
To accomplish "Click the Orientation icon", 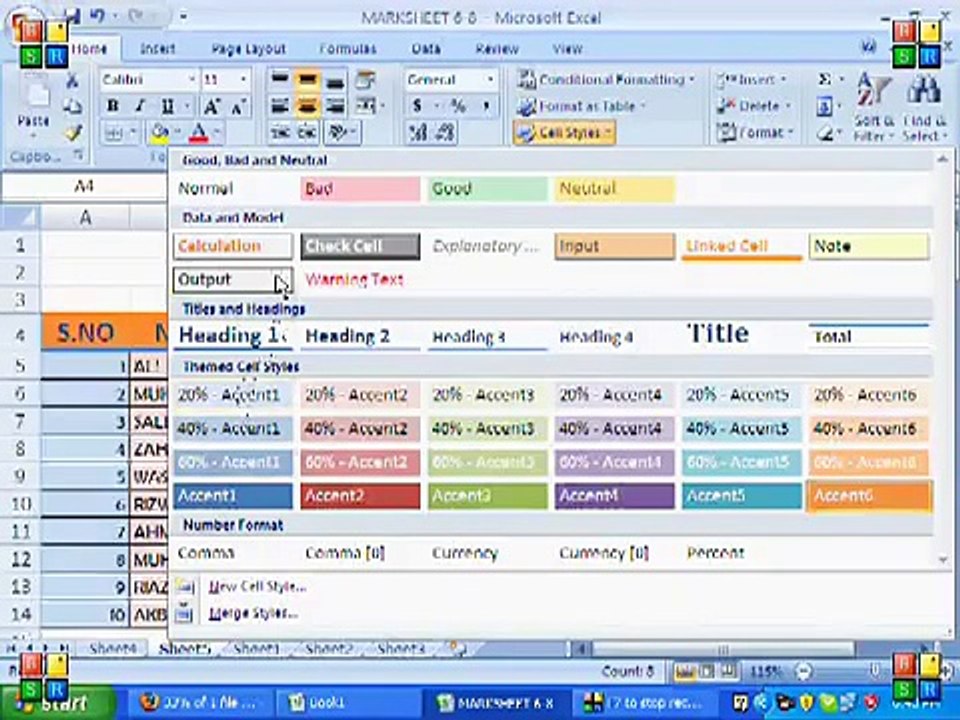I will (339, 132).
